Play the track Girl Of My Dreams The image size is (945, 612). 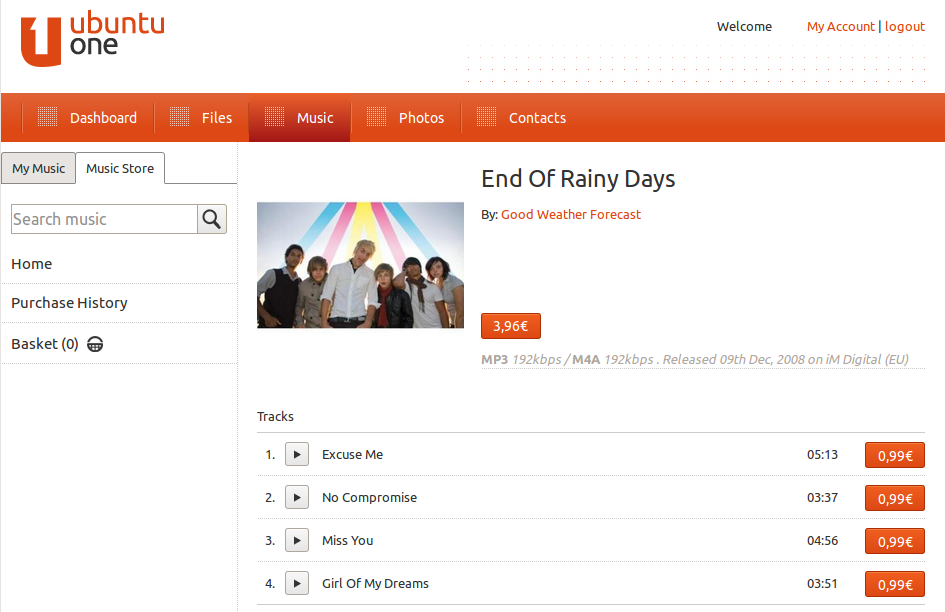[297, 583]
